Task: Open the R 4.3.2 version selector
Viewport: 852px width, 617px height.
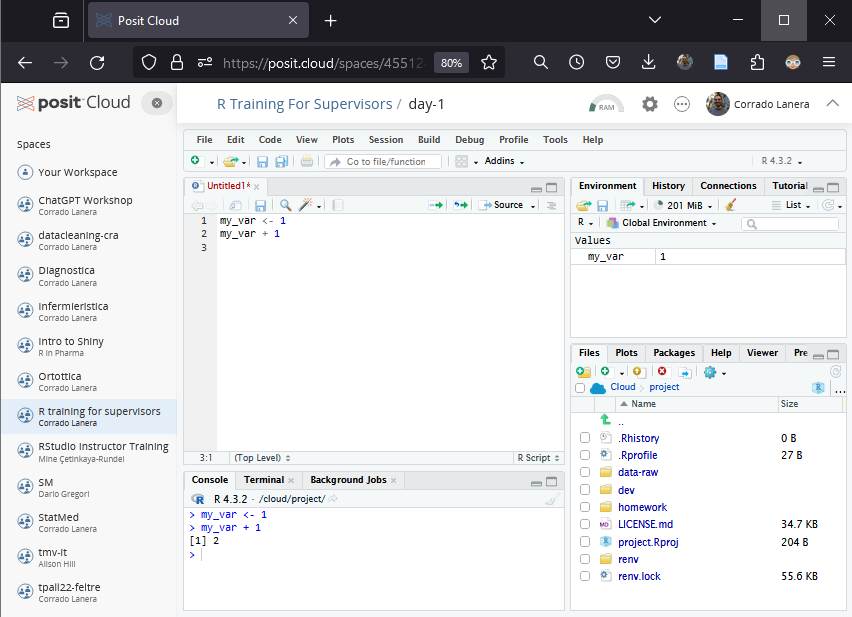Action: (x=782, y=161)
